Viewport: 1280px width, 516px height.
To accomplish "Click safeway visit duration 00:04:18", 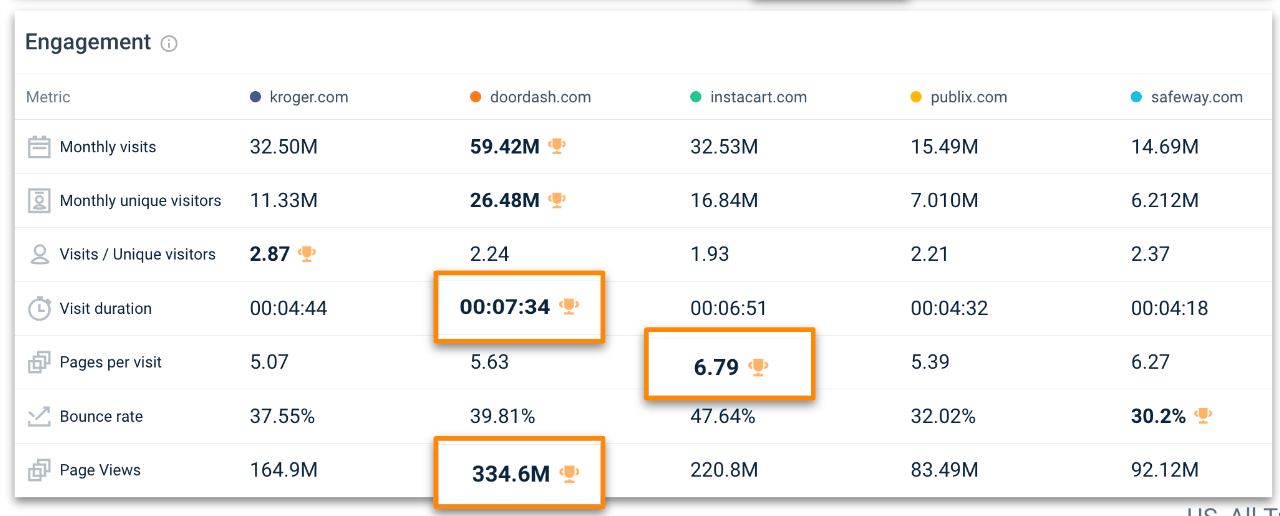I will pos(1169,309).
